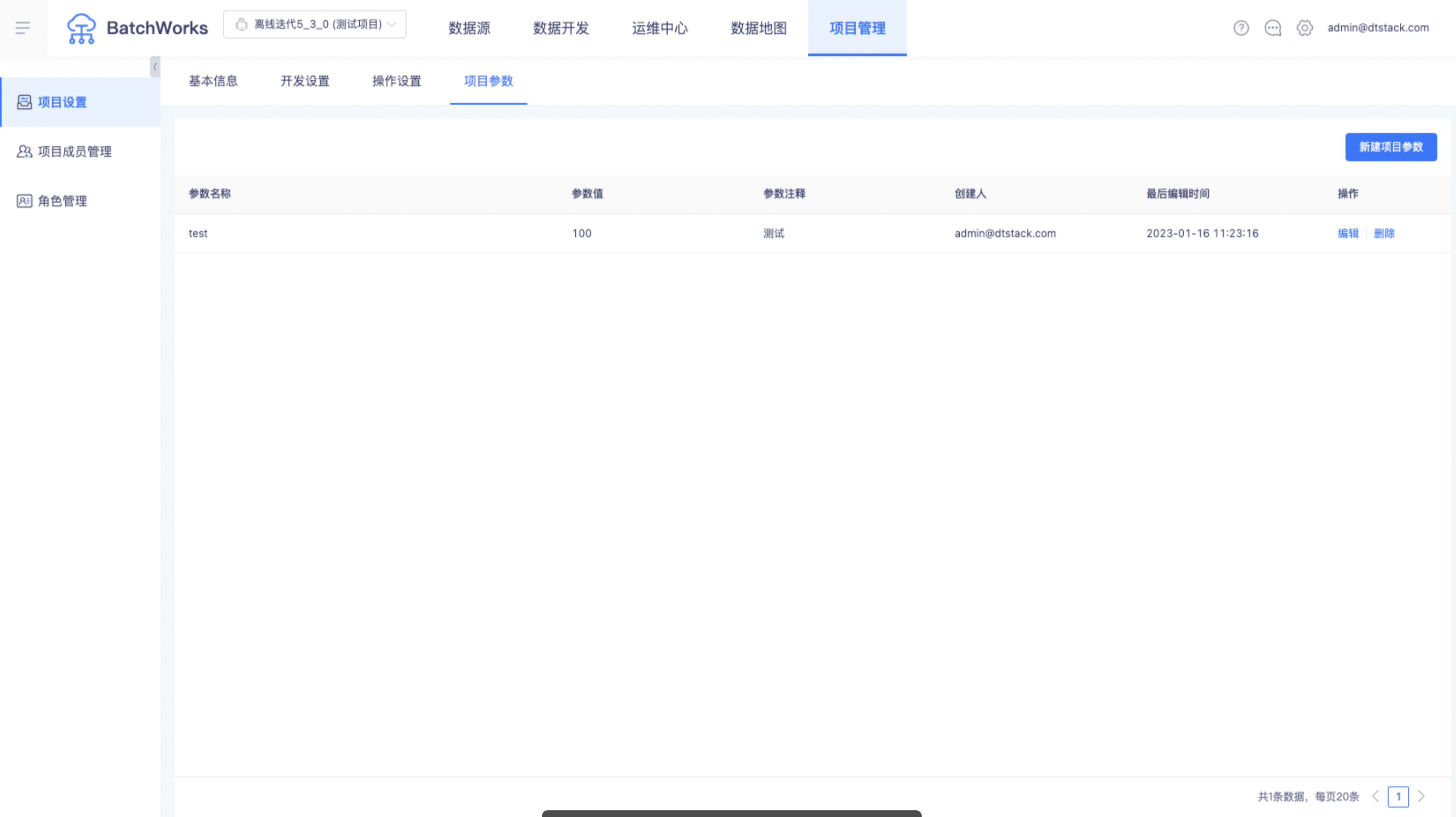This screenshot has height=817, width=1456.
Task: Click timestamp 2023-01-16 11:23:16
Action: point(1202,233)
